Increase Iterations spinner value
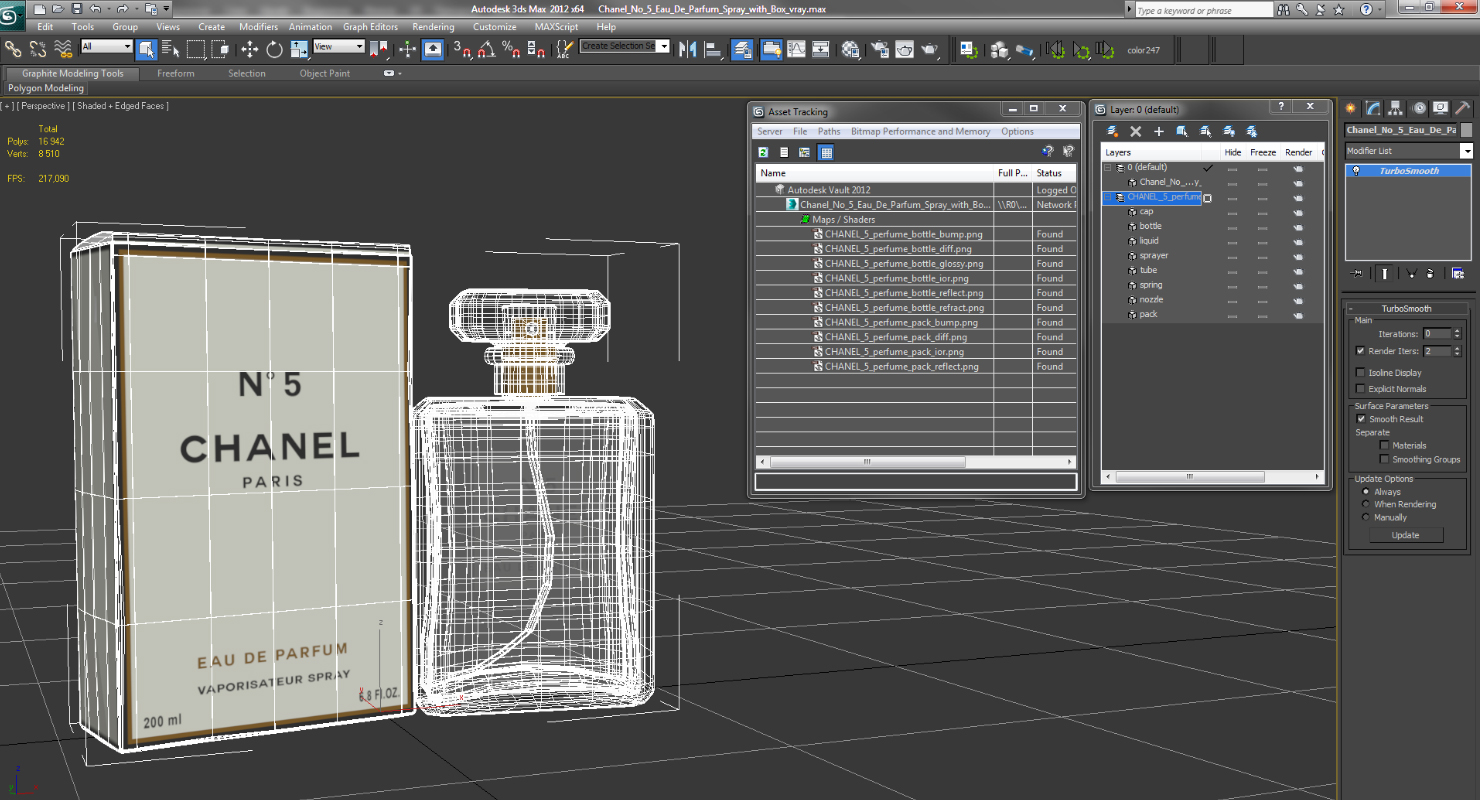This screenshot has height=800, width=1480. click(1457, 331)
